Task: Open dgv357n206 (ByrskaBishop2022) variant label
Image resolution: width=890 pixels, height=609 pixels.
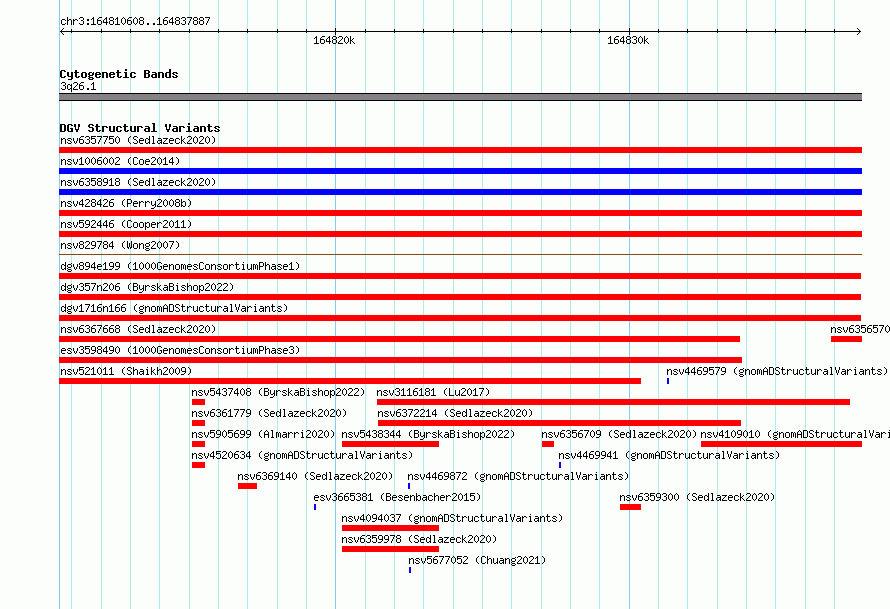Action: (147, 287)
